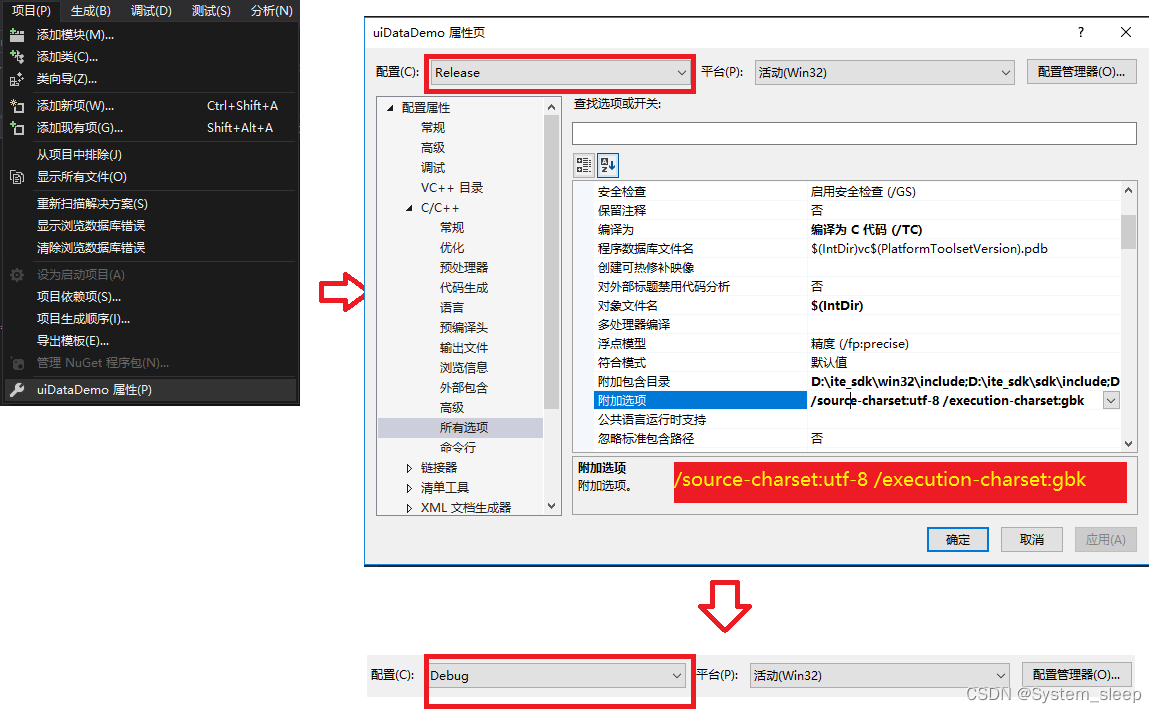
Task: Click 配置管理器(O)... button in properties dialog
Action: pos(1081,72)
